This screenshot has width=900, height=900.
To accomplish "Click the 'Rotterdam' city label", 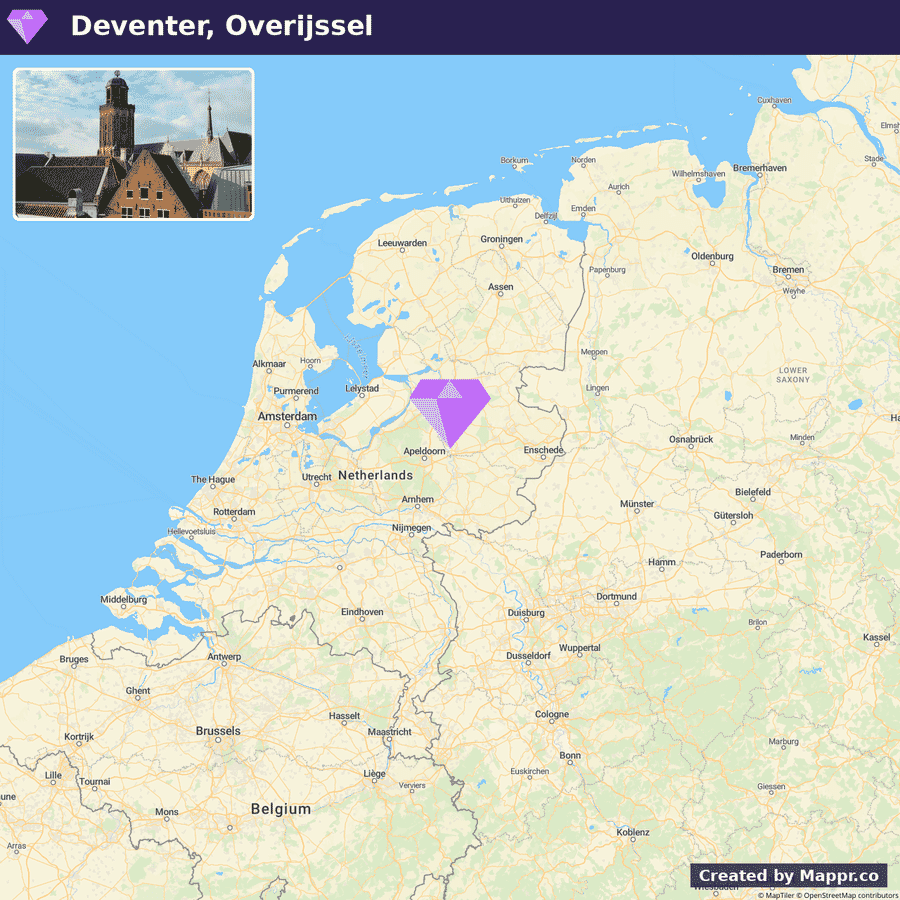I will 234,511.
